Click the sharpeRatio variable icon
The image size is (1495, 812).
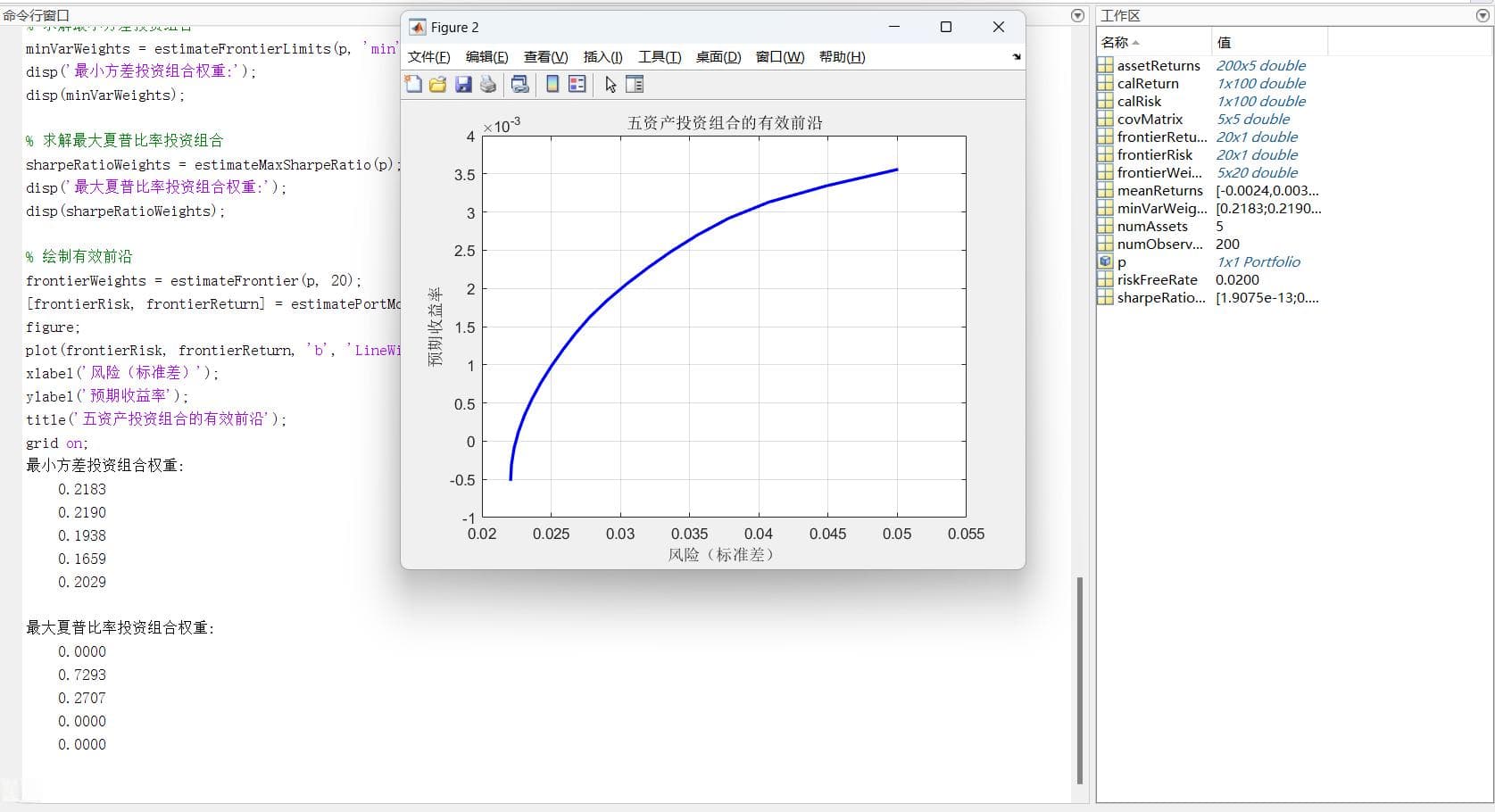pyautogui.click(x=1105, y=297)
